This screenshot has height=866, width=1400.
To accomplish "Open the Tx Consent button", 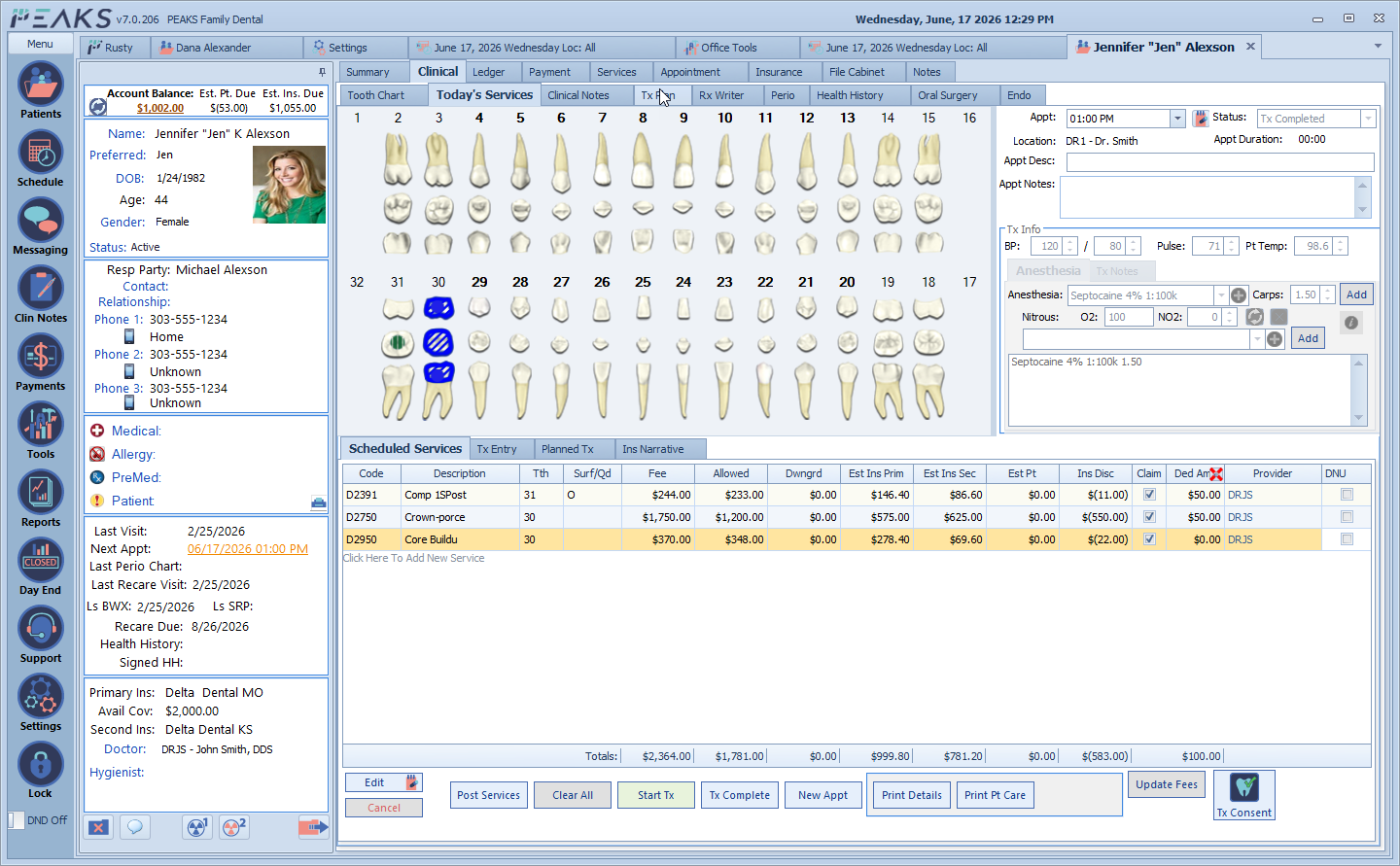I will 1244,796.
